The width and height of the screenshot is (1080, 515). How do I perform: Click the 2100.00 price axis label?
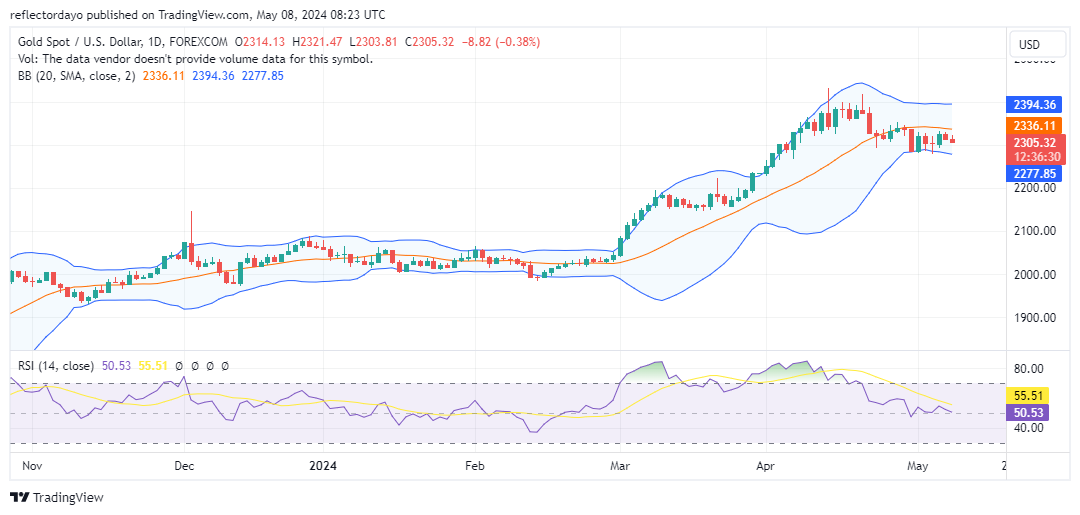pyautogui.click(x=1037, y=231)
